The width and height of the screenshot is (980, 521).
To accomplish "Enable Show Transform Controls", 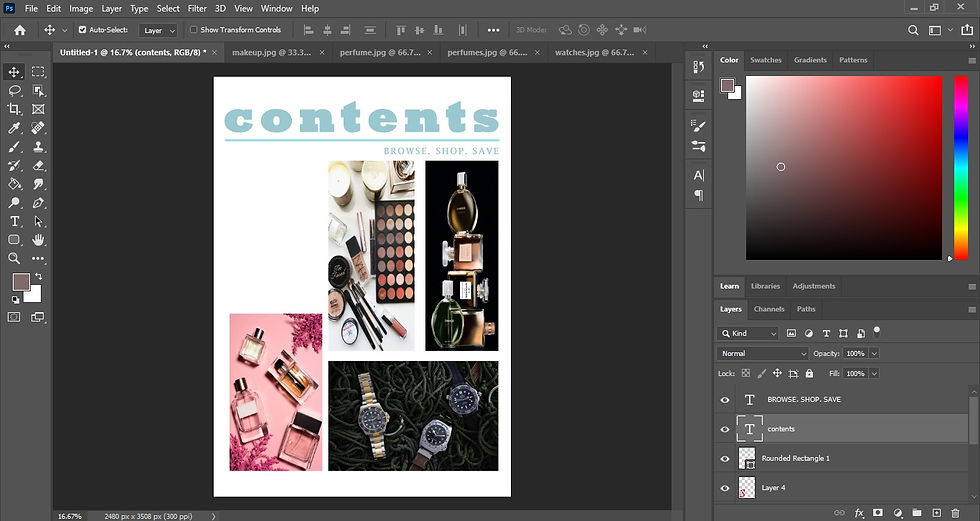I will pyautogui.click(x=193, y=29).
